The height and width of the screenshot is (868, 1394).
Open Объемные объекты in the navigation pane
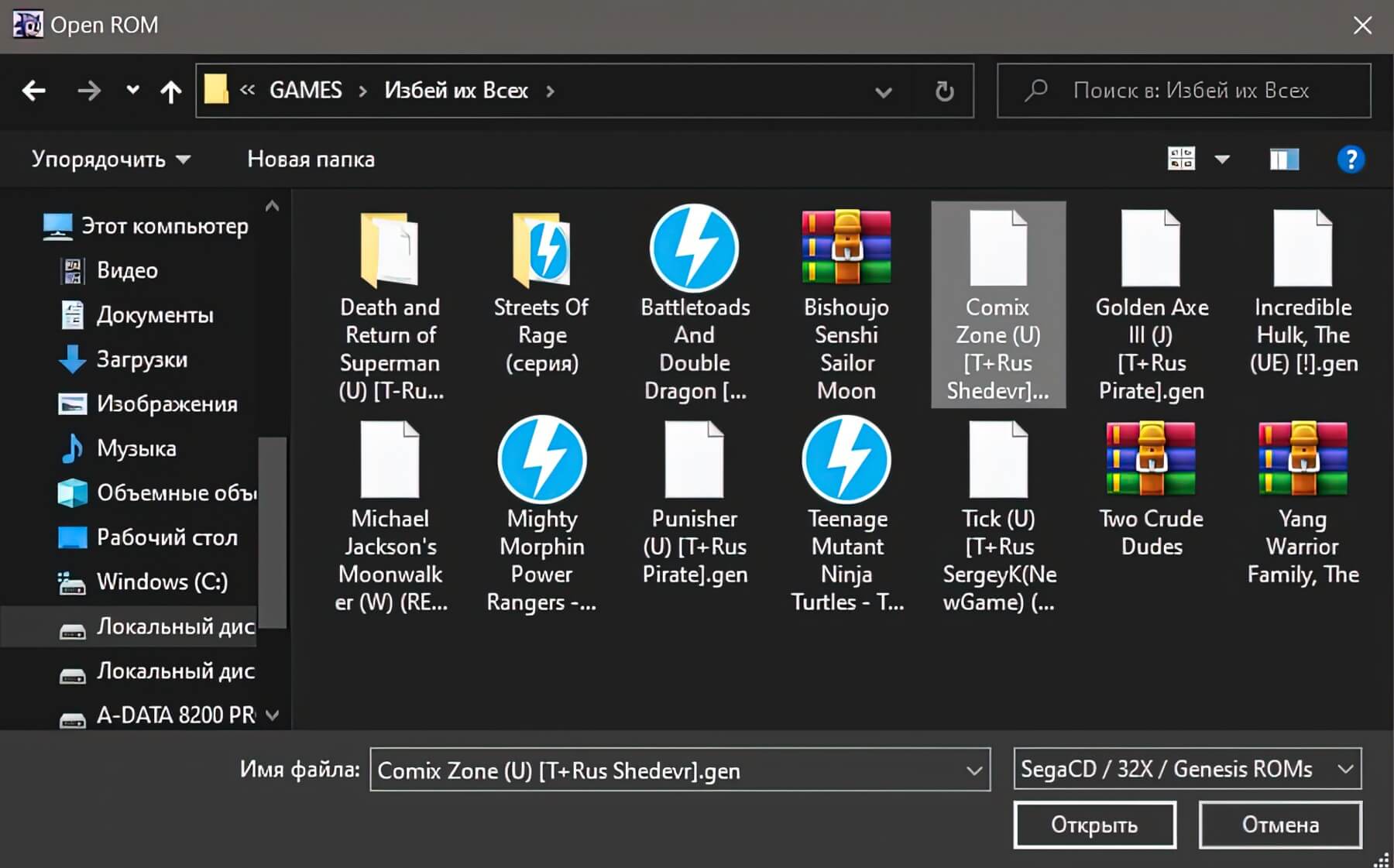tap(156, 493)
